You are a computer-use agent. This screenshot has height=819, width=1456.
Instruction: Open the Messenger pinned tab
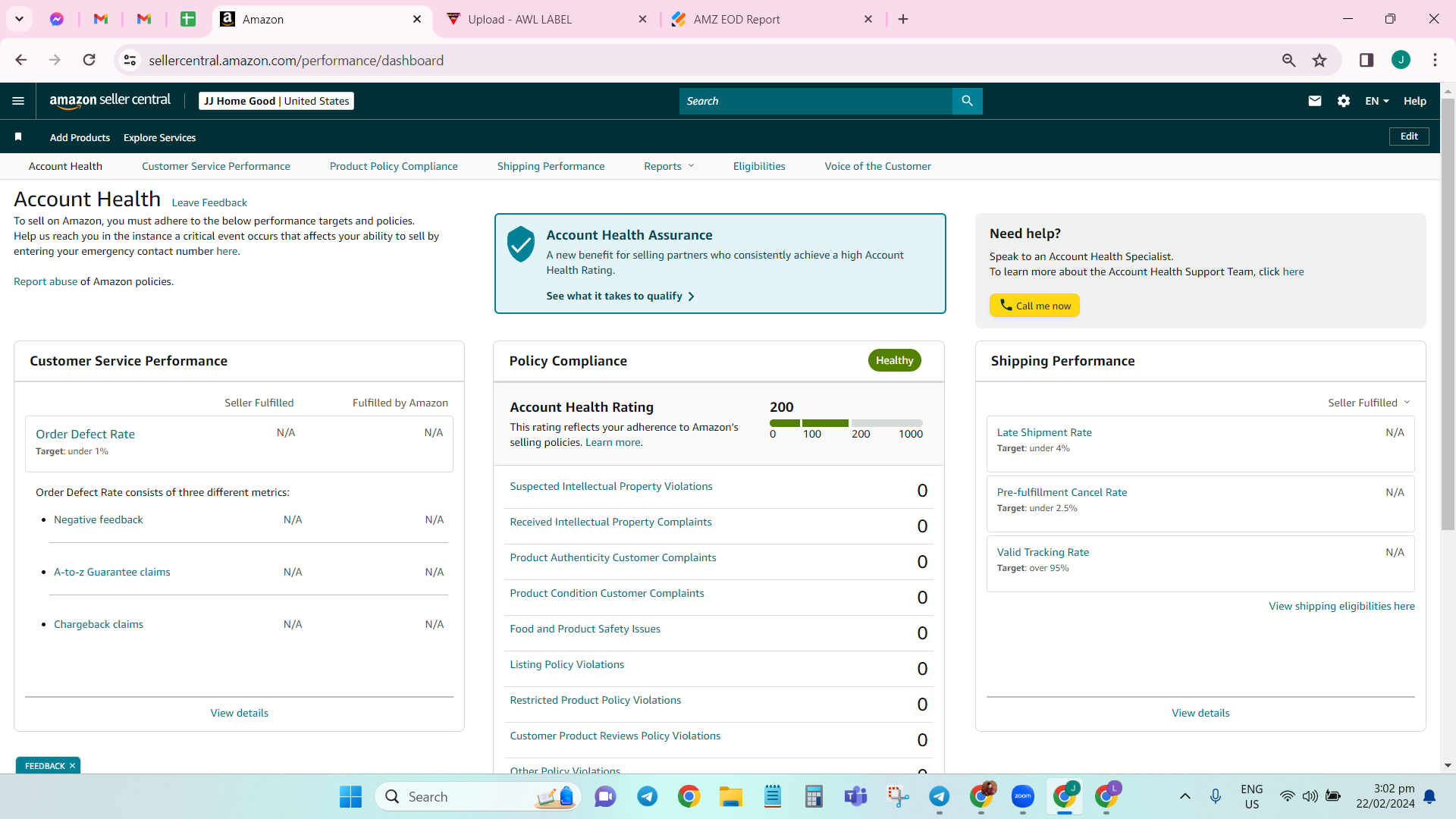click(57, 19)
